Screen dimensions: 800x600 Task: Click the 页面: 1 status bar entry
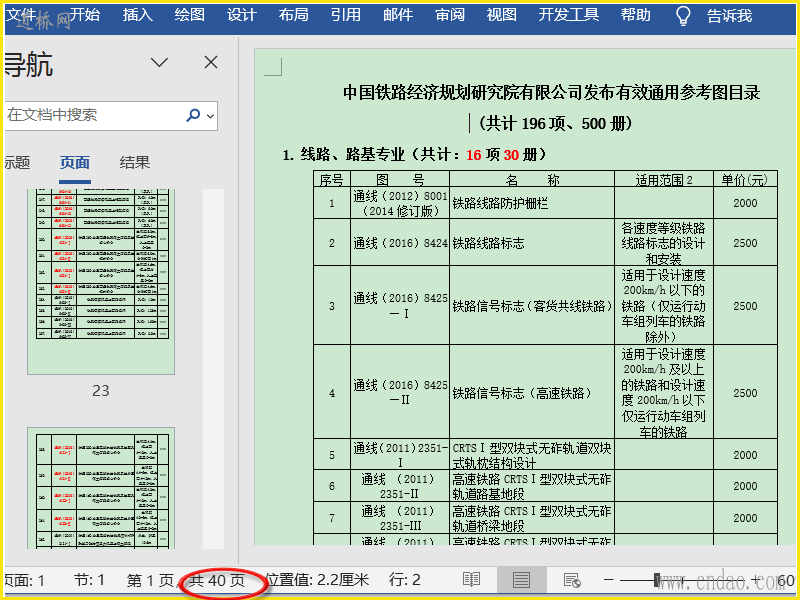click(x=24, y=580)
